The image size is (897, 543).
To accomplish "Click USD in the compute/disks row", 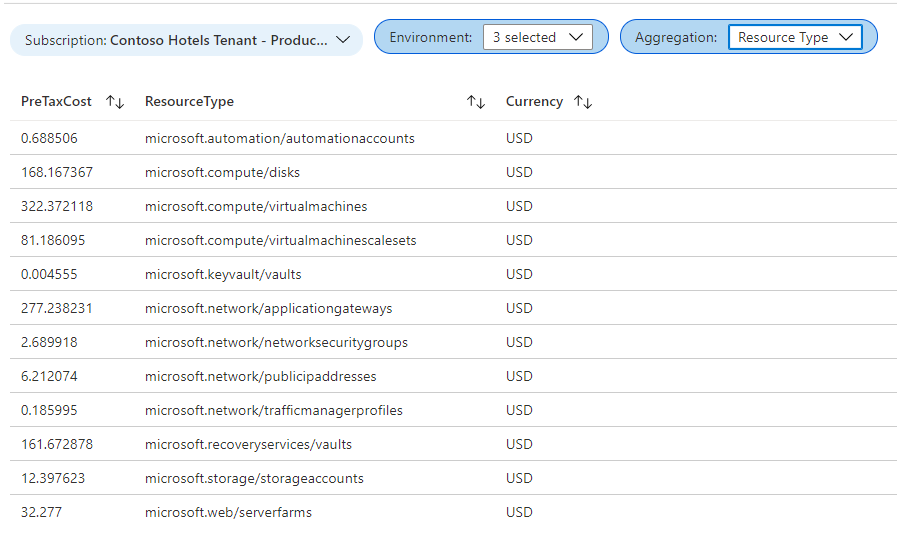I will tap(519, 172).
